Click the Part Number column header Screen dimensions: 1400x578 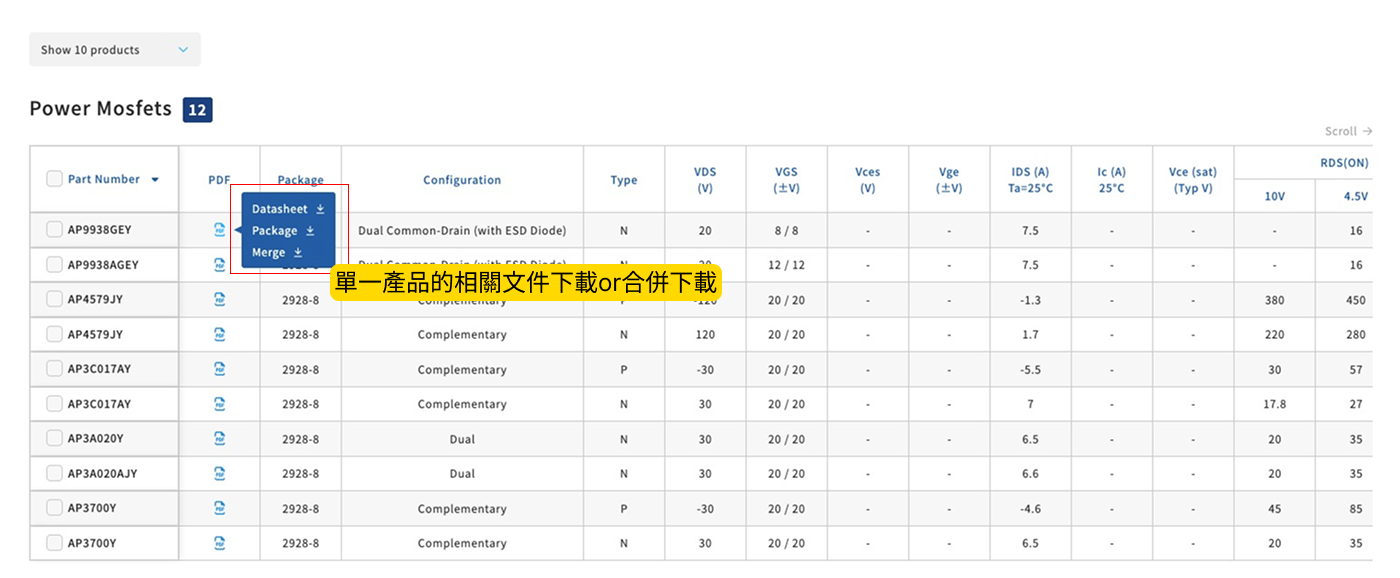(x=104, y=179)
